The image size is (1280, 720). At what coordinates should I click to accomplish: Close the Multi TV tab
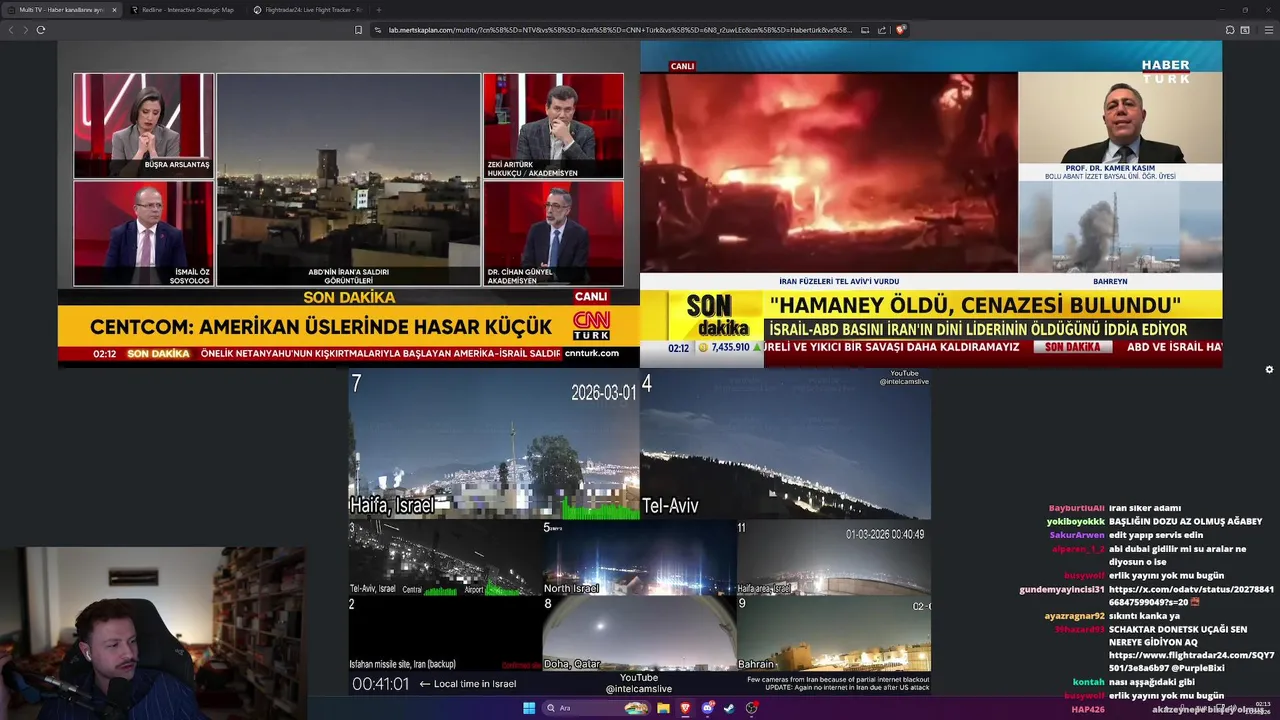(x=114, y=10)
